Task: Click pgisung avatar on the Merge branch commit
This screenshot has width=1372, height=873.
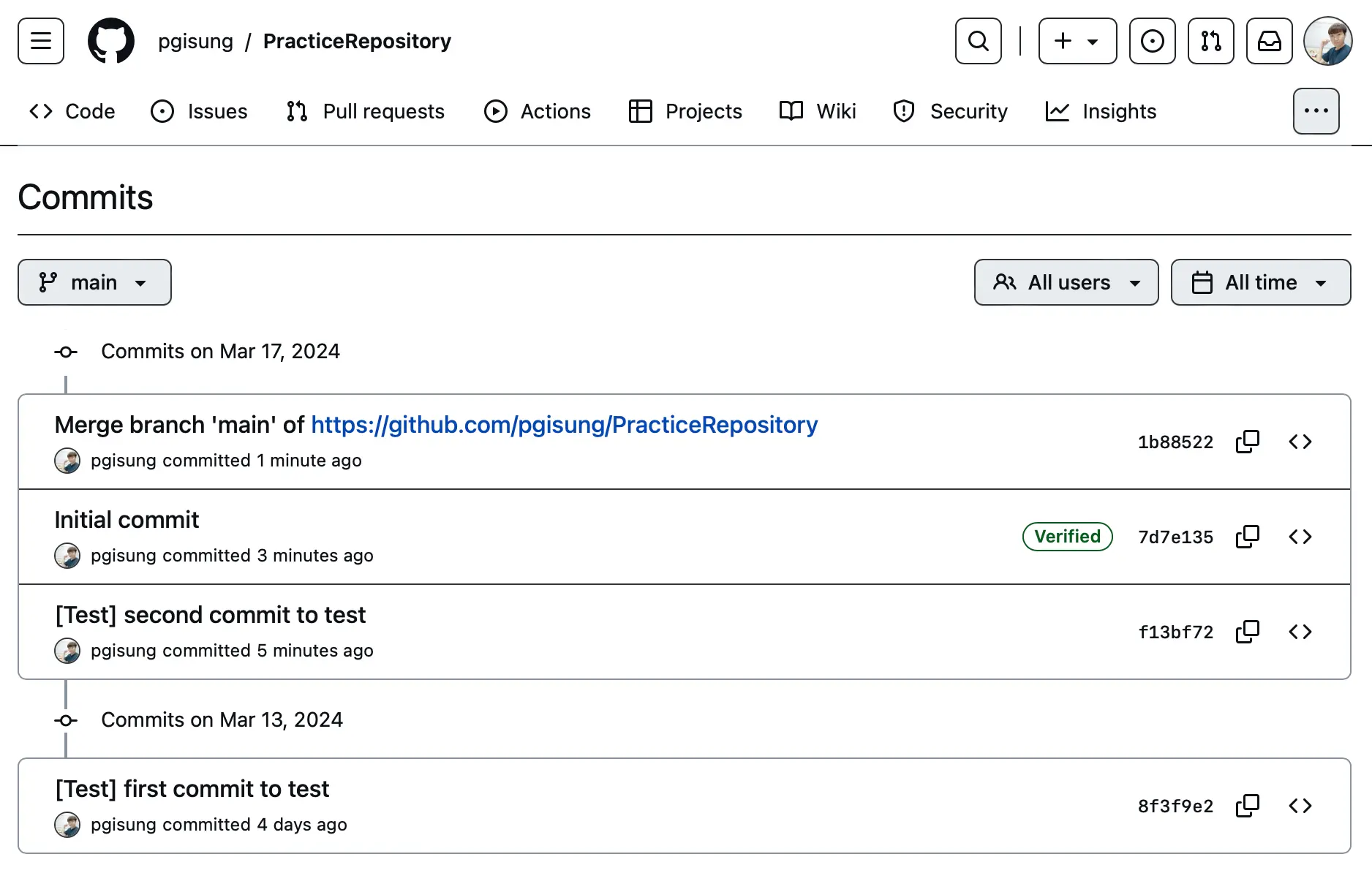Action: [x=67, y=461]
